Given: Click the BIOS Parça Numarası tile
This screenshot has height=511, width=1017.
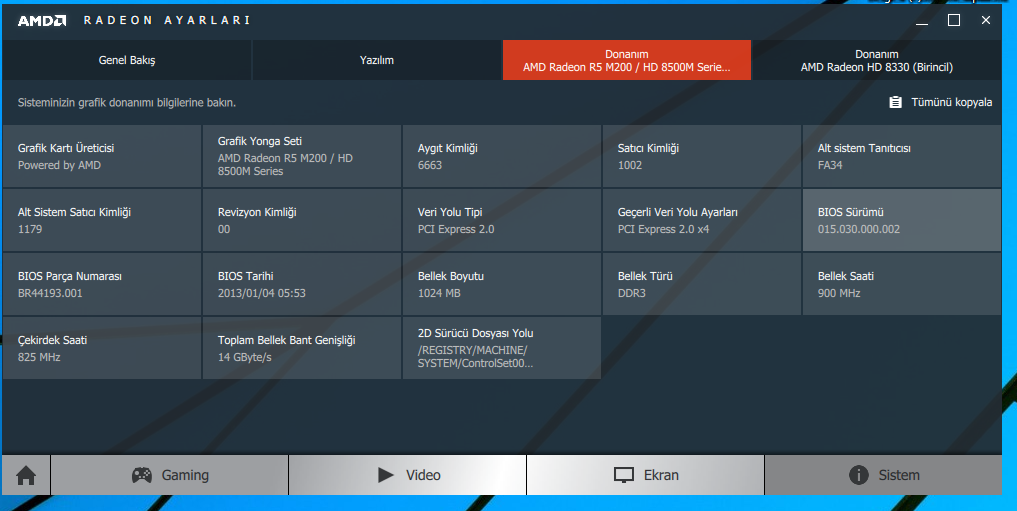Looking at the screenshot, I should [102, 284].
